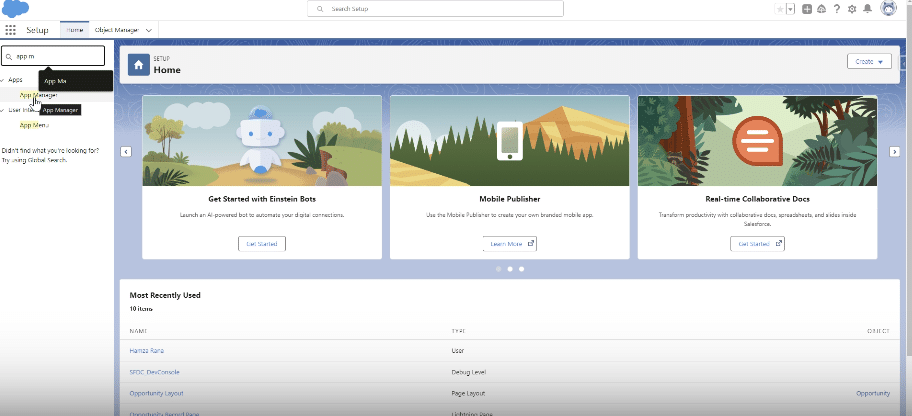Click the 'Debug Level' type cell
Viewport: 912px width, 416px height.
469,372
